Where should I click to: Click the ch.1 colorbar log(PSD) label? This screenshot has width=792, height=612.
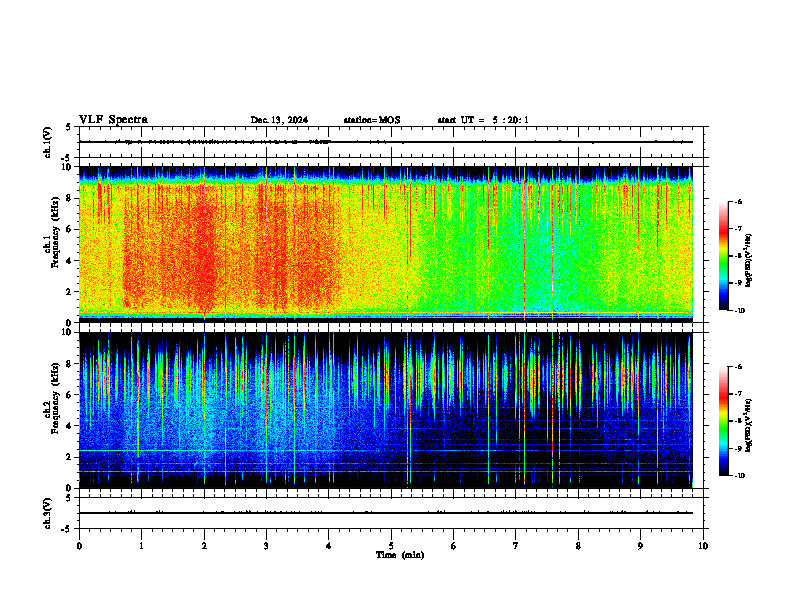click(x=749, y=261)
